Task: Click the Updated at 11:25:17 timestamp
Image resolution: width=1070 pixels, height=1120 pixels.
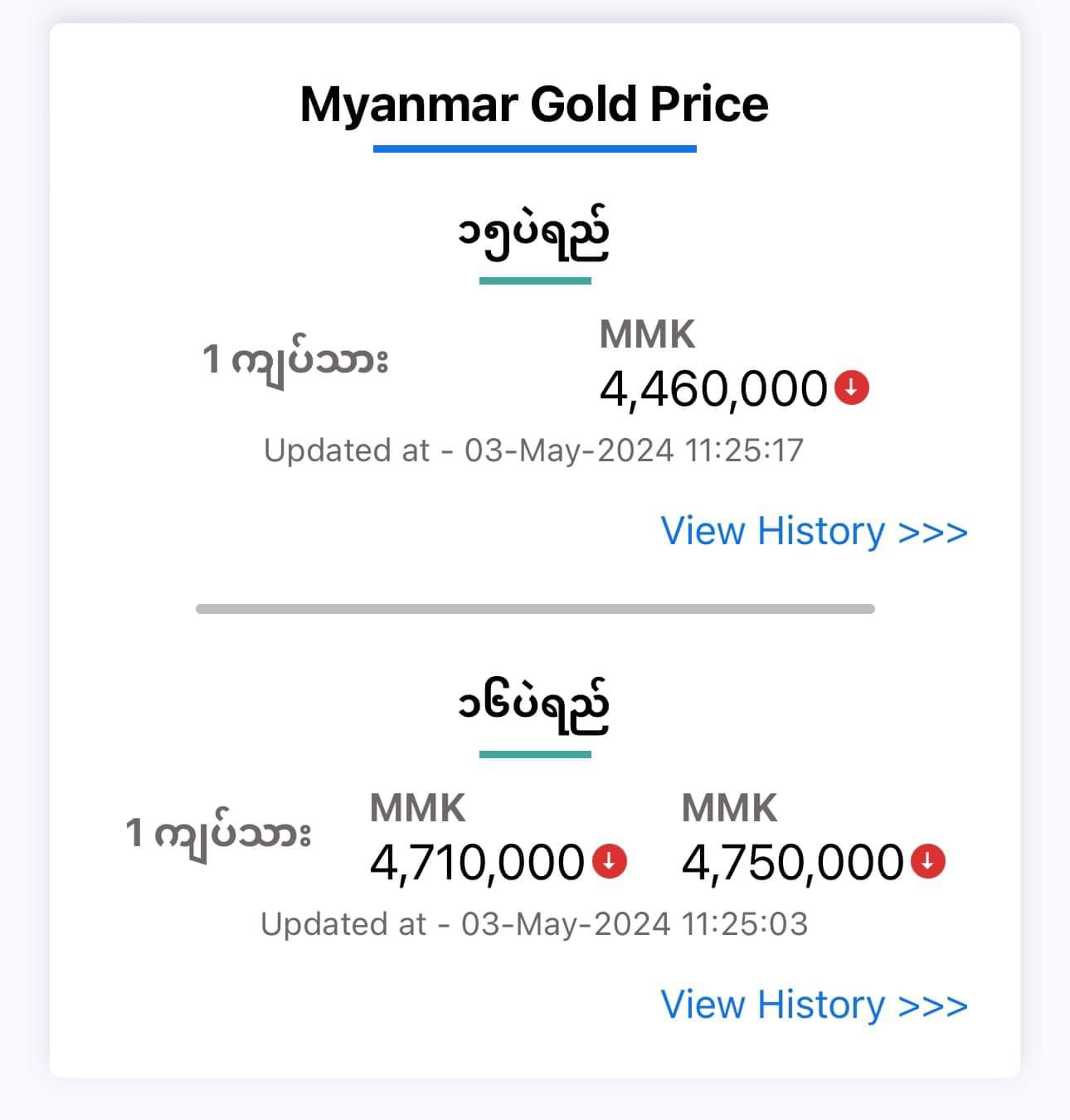Action: click(x=533, y=450)
